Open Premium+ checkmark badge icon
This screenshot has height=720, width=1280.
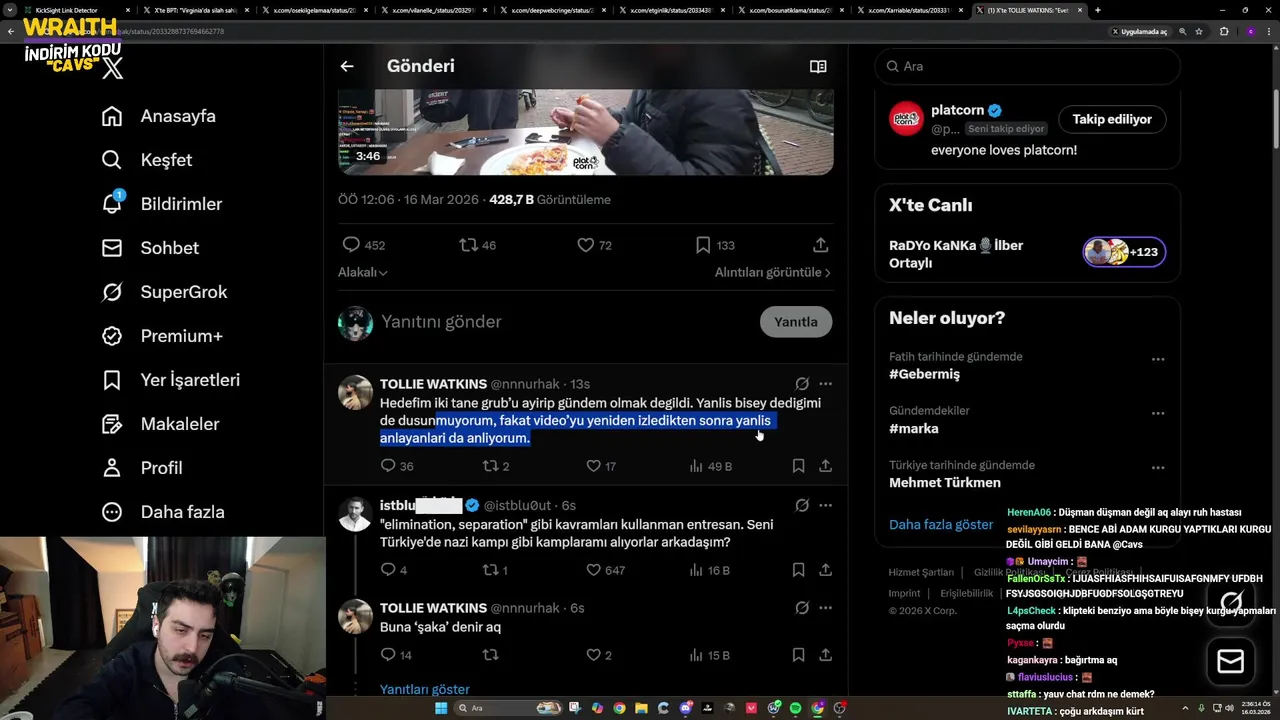[x=112, y=336]
